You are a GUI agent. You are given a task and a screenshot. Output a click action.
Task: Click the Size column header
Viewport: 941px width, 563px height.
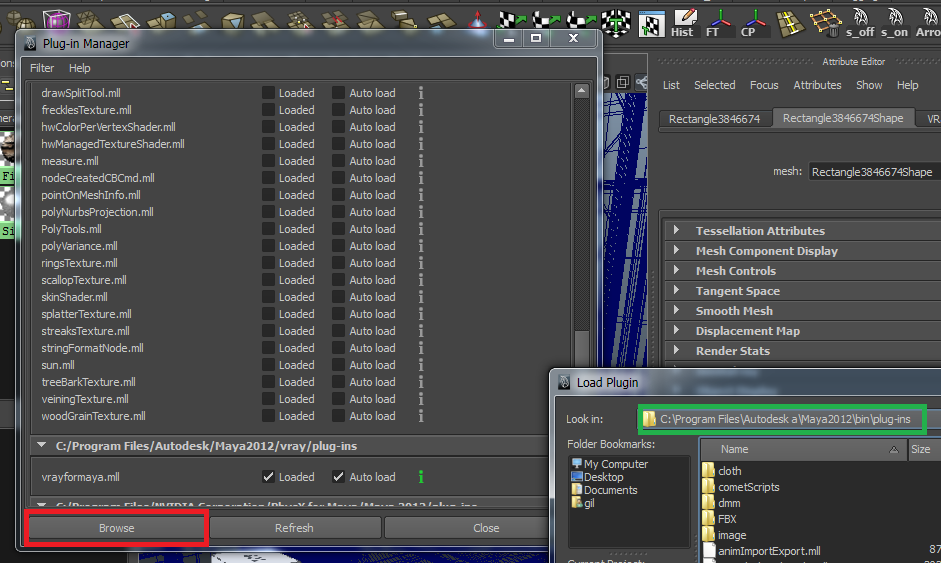click(x=924, y=449)
